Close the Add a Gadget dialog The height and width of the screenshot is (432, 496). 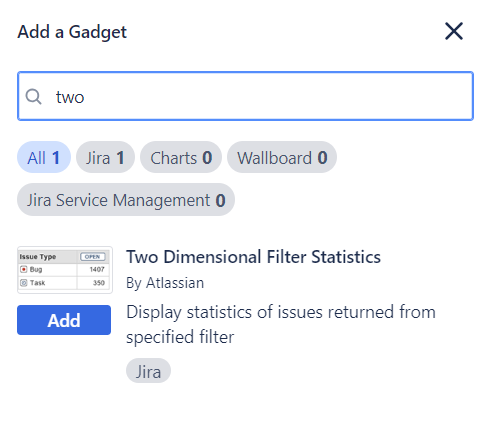pos(454,31)
